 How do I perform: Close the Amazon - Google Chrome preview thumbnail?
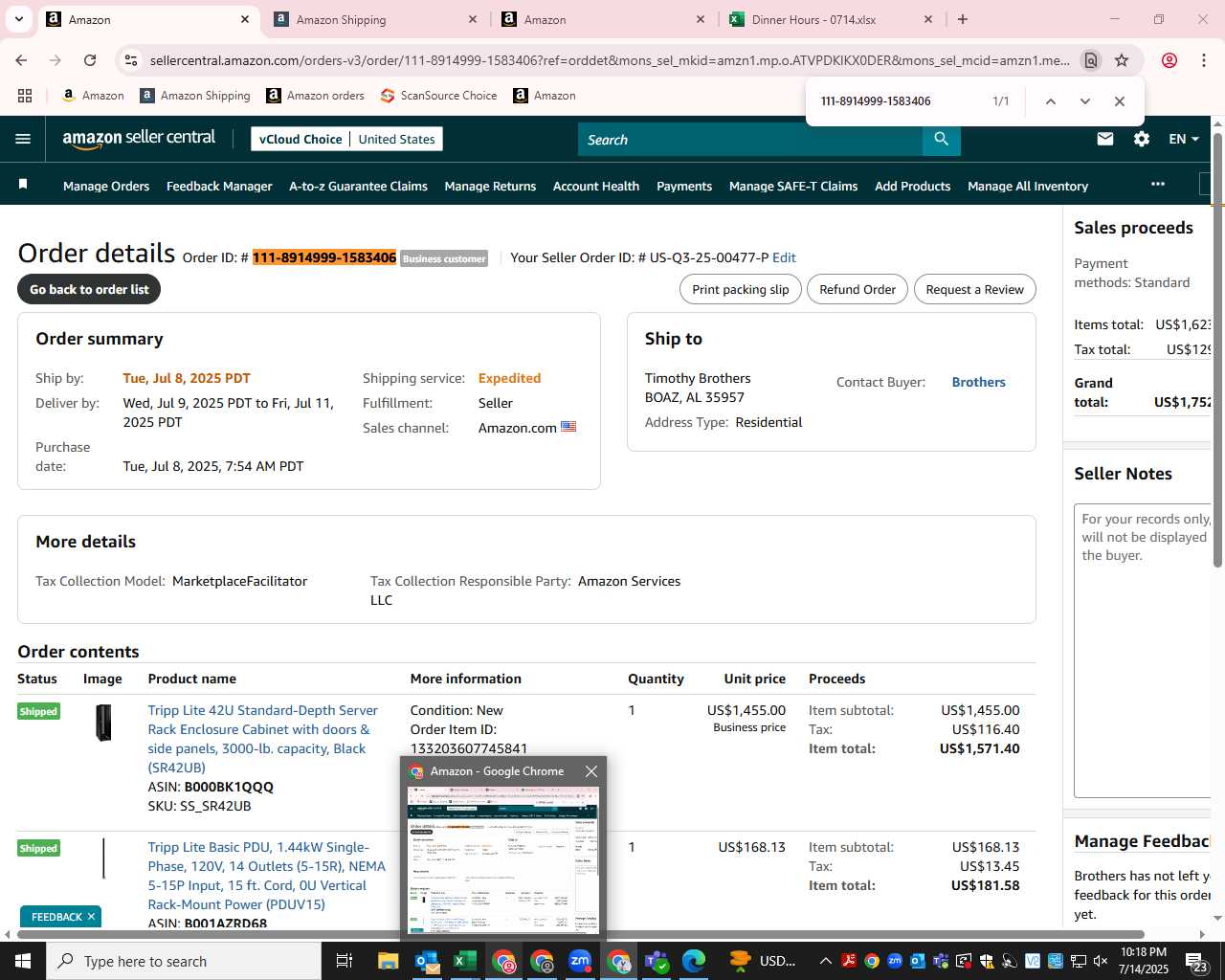(591, 771)
